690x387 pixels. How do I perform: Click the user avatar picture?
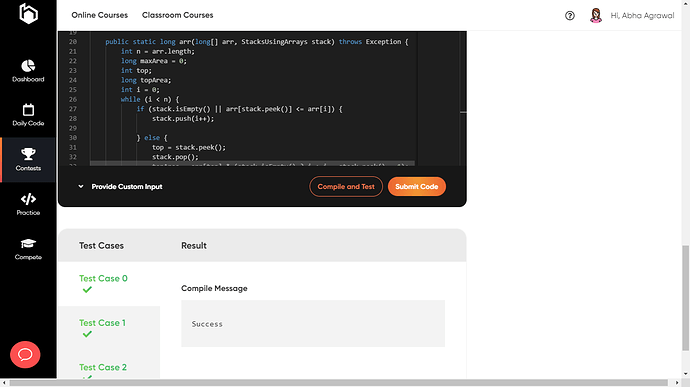coord(596,15)
